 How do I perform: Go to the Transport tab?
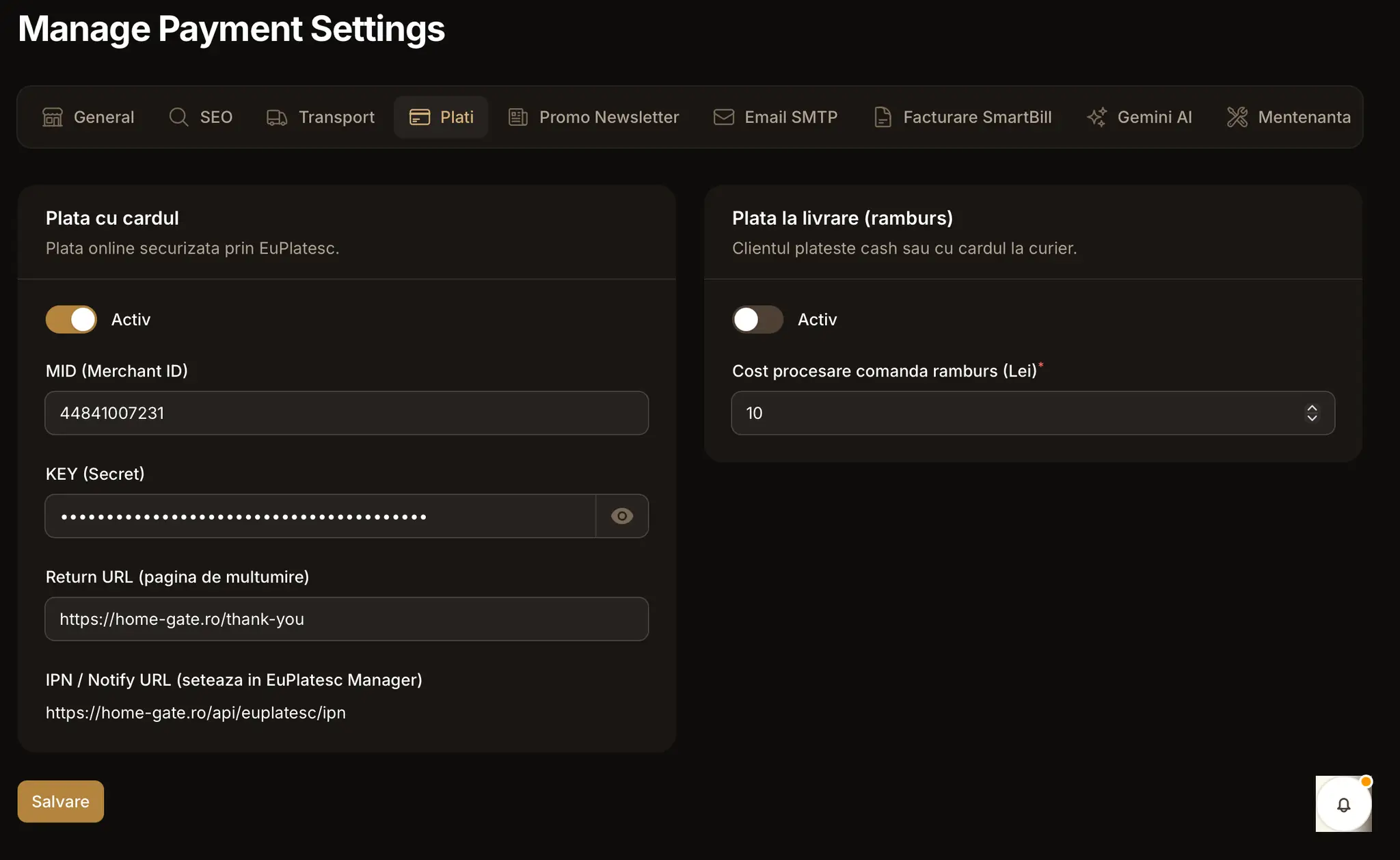click(321, 118)
